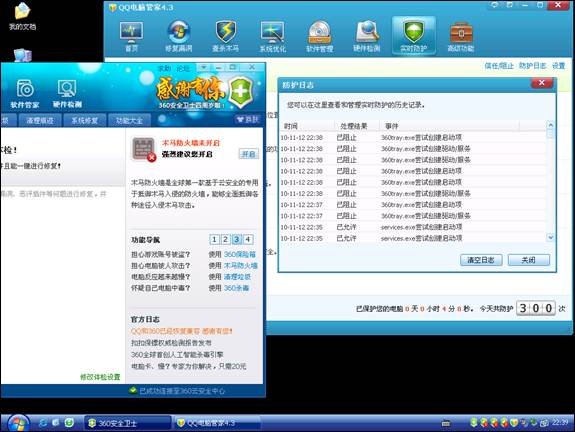Open the Windows Start orb
The image size is (575, 432).
tap(18, 423)
